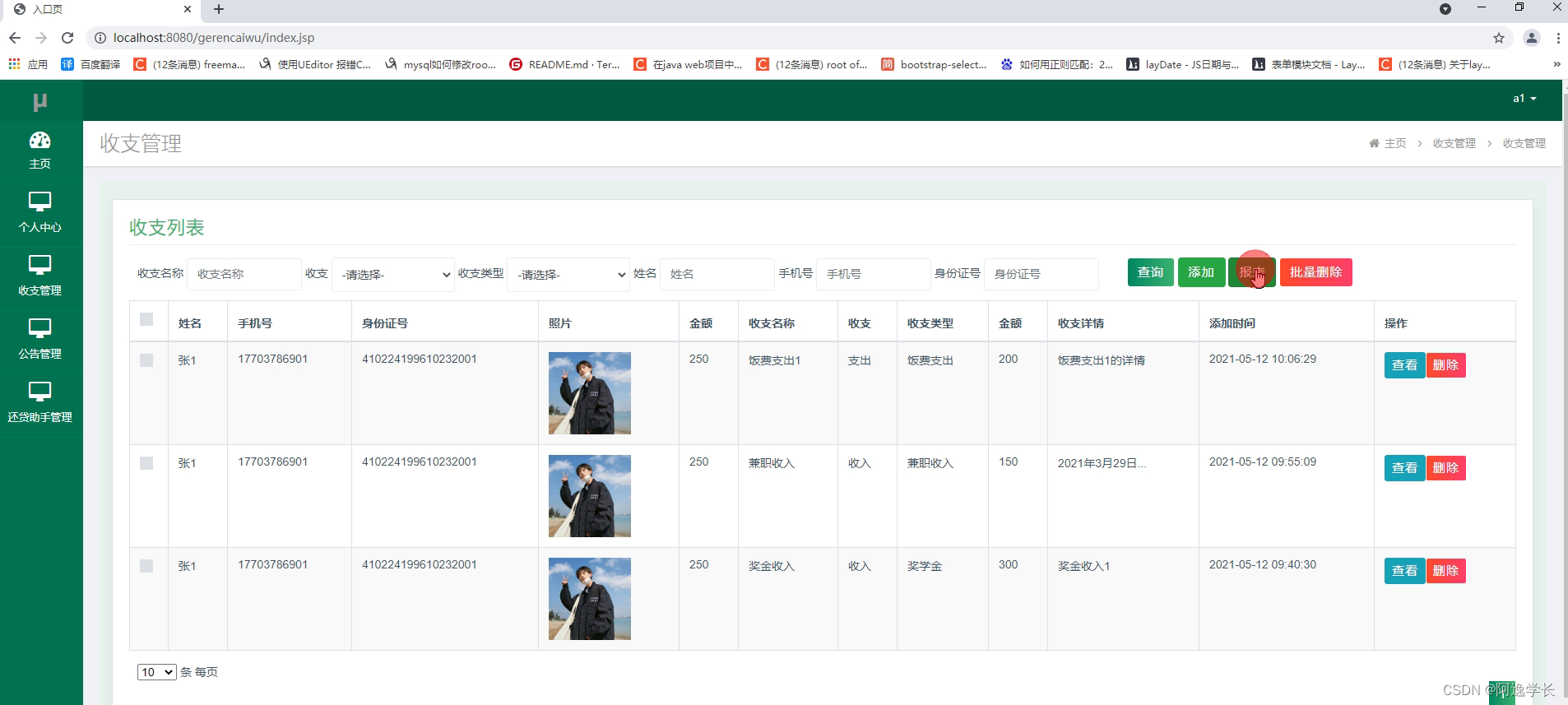
Task: Click 删除 for the 饭费支出1 row
Action: tap(1445, 365)
